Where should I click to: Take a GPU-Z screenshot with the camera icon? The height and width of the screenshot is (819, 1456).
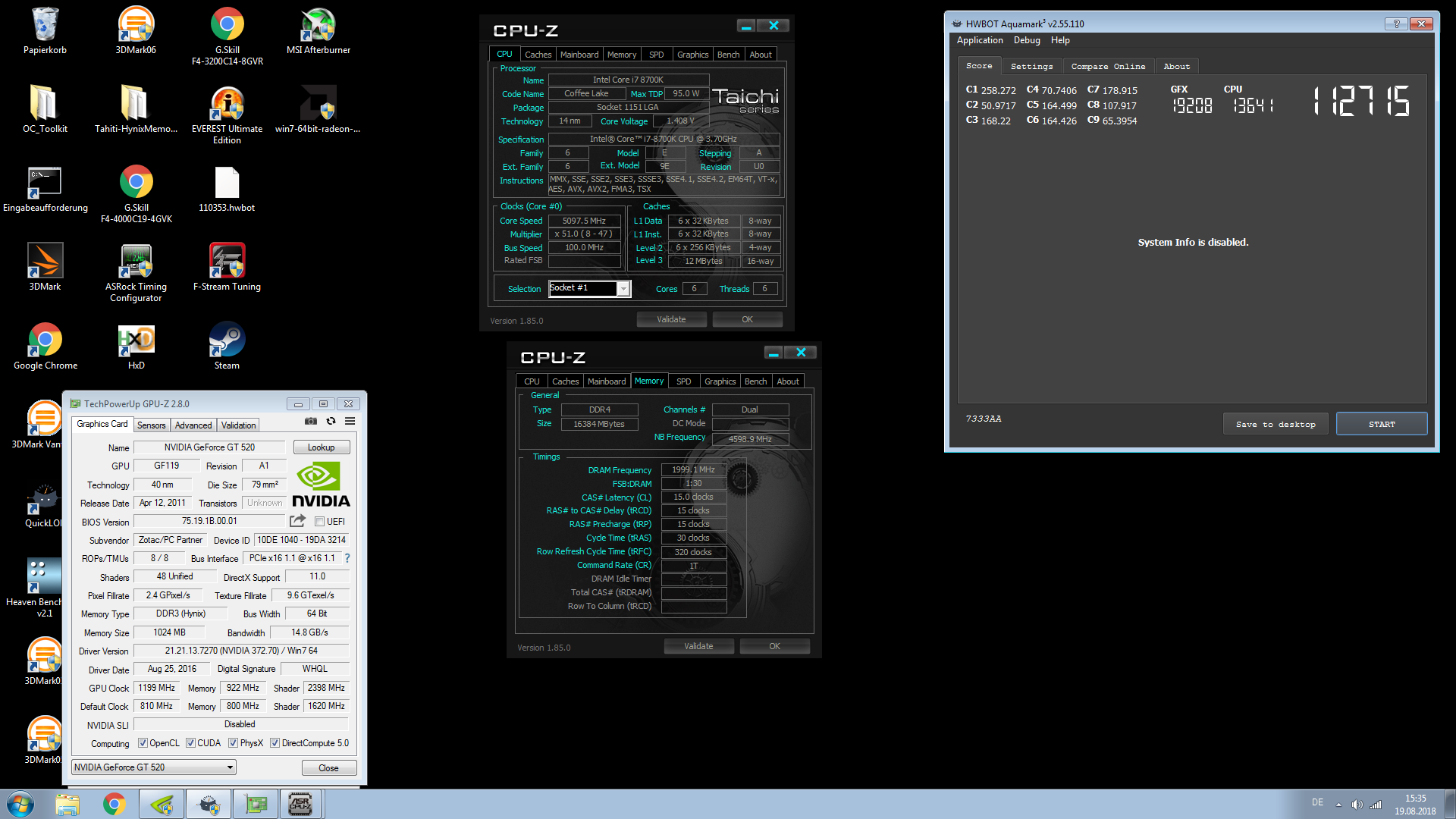(x=311, y=421)
